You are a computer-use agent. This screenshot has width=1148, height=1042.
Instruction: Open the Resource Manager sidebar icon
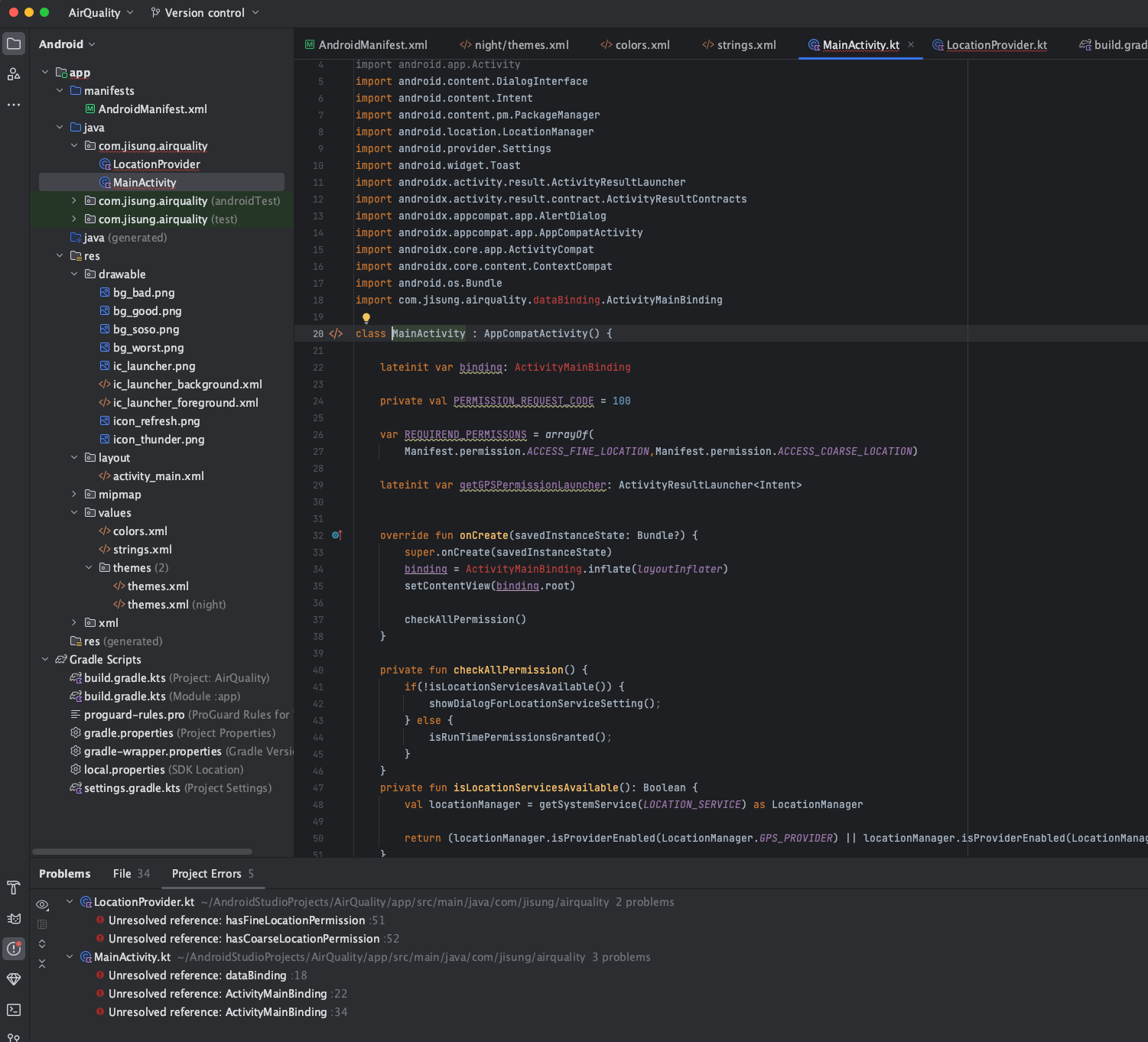tap(14, 74)
